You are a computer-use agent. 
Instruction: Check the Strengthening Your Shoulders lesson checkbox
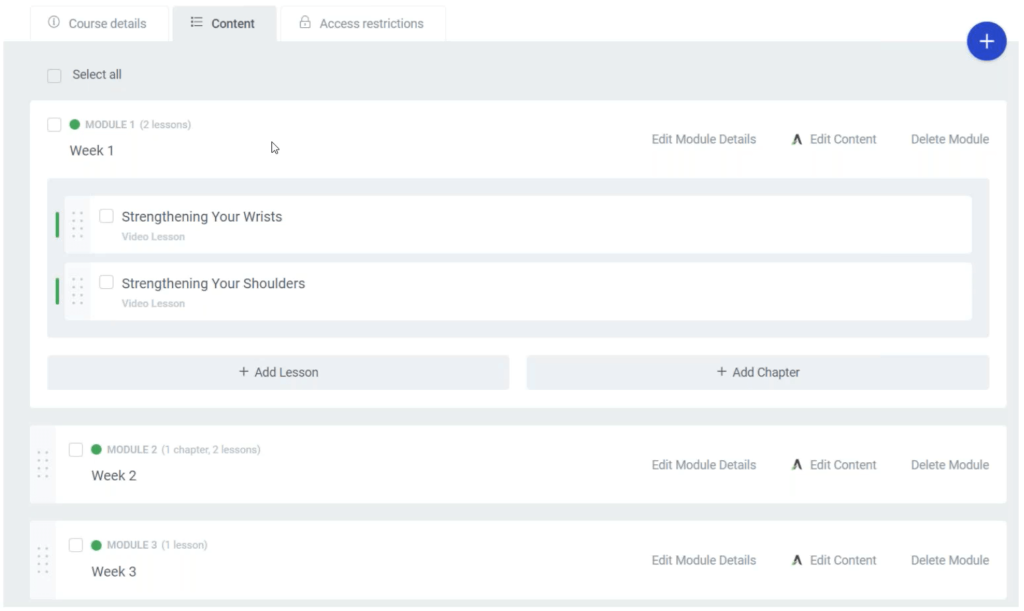pos(106,283)
